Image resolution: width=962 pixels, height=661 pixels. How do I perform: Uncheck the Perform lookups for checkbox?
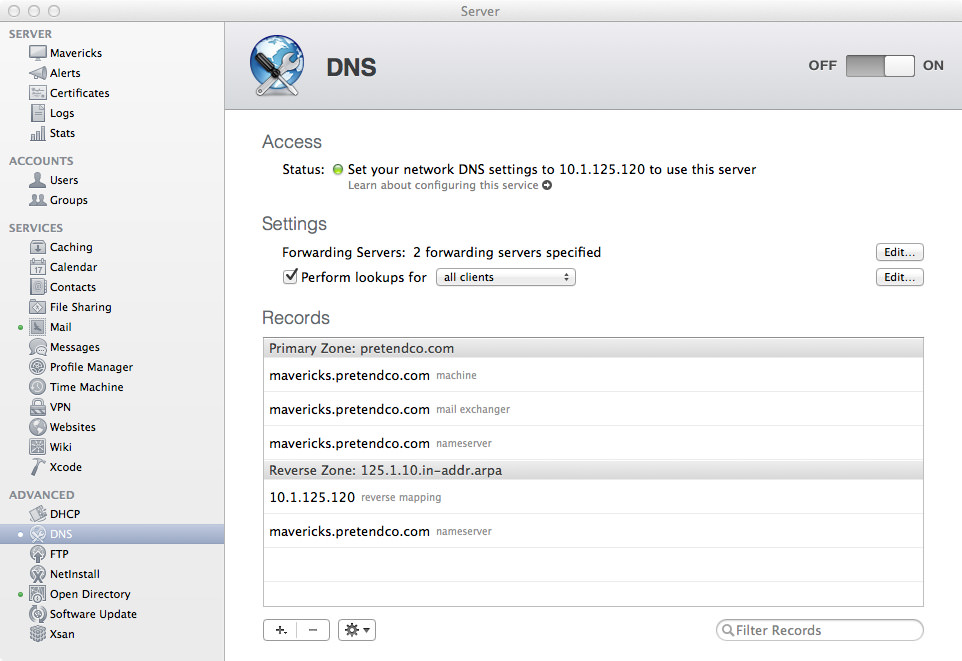point(290,276)
